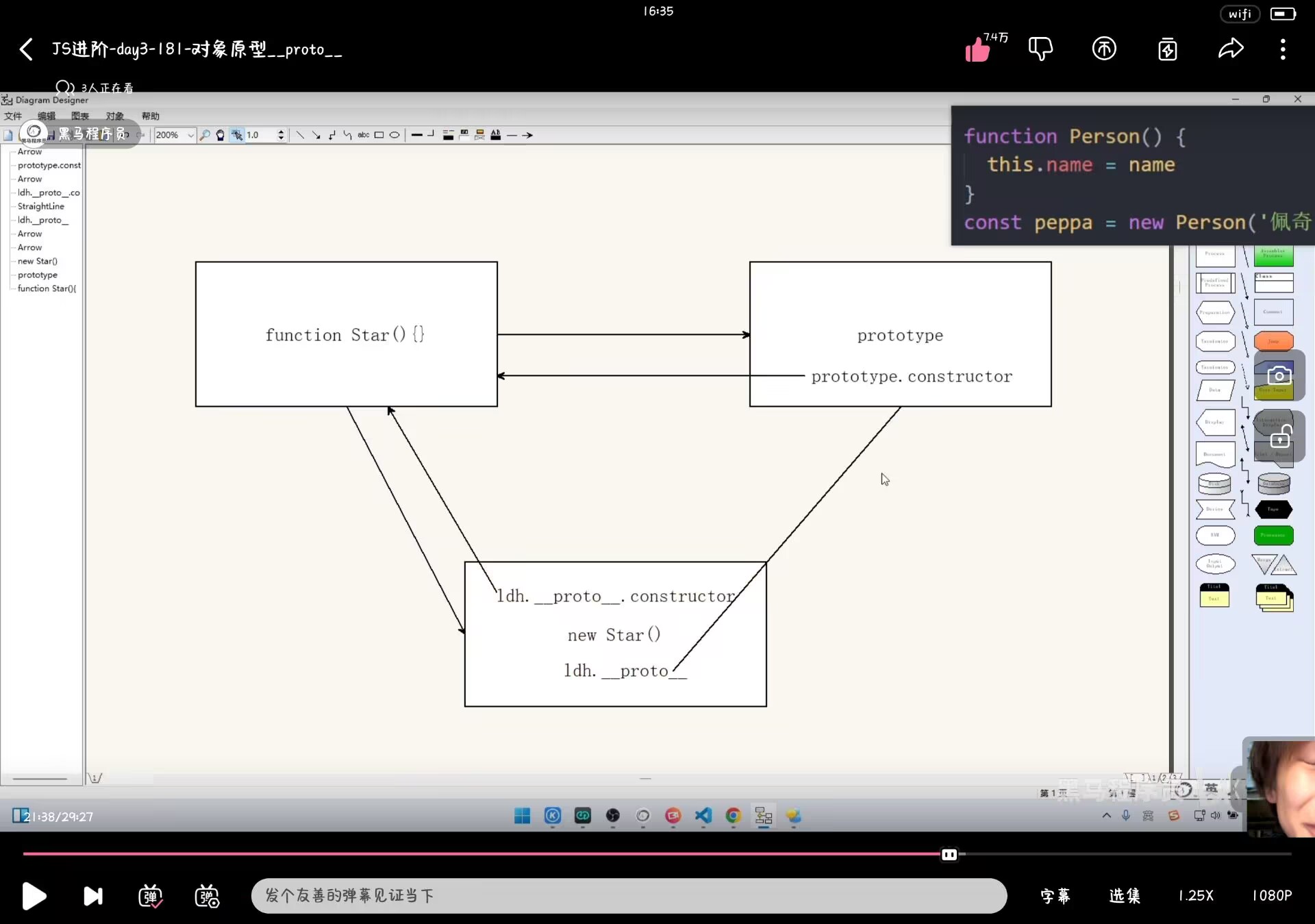Open the 编辑 menu
This screenshot has height=924, width=1315.
(47, 116)
